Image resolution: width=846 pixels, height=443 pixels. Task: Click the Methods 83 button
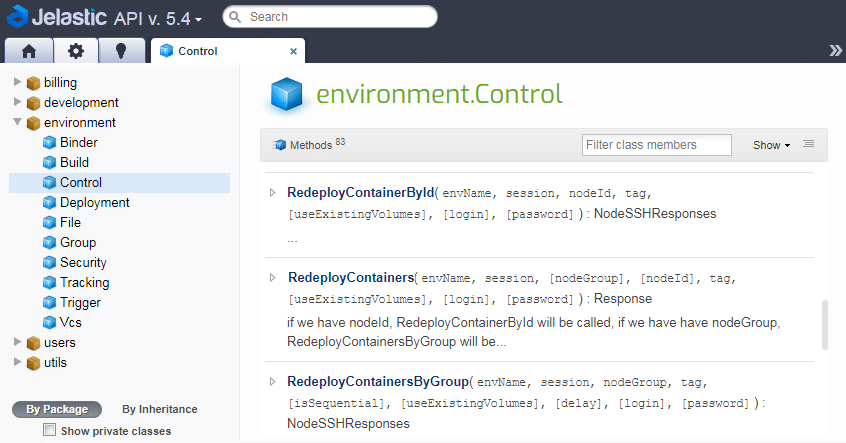tap(310, 145)
